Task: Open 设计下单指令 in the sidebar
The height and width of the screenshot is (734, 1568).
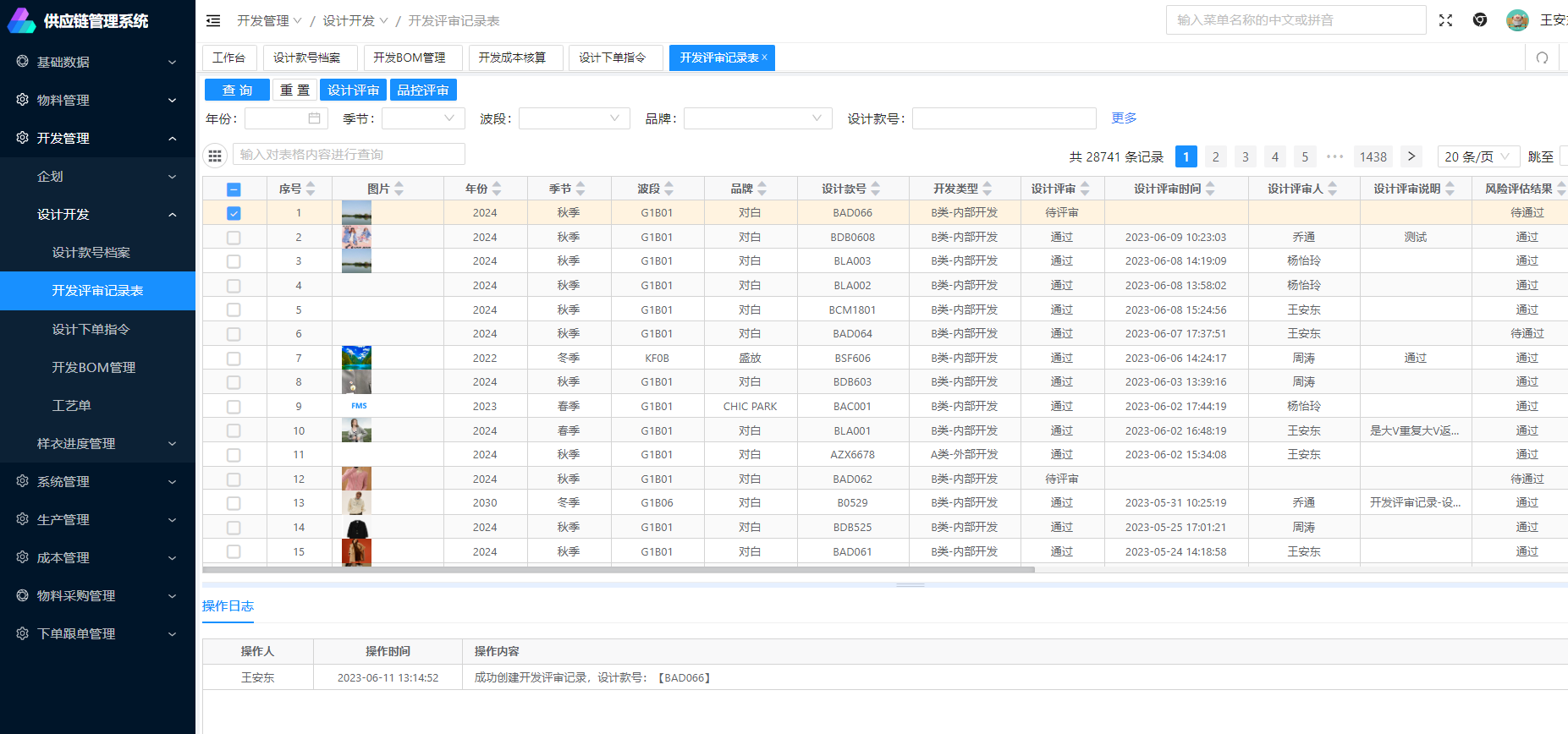Action: pos(91,329)
